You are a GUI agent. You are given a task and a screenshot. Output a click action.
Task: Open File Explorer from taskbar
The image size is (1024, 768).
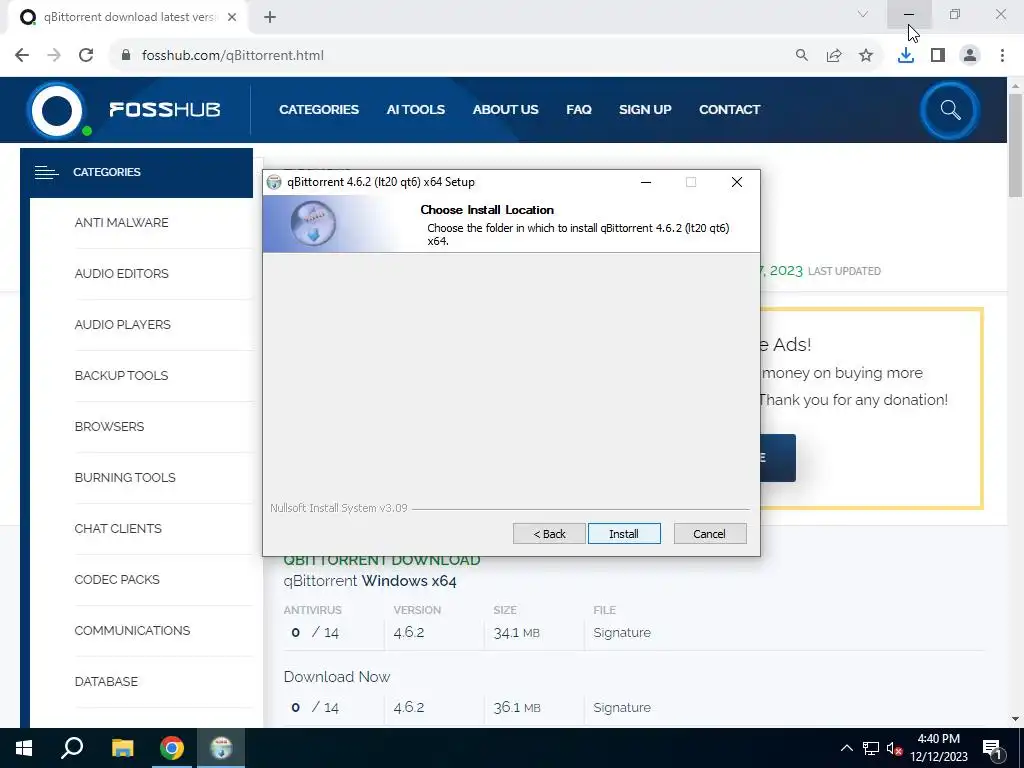(122, 748)
